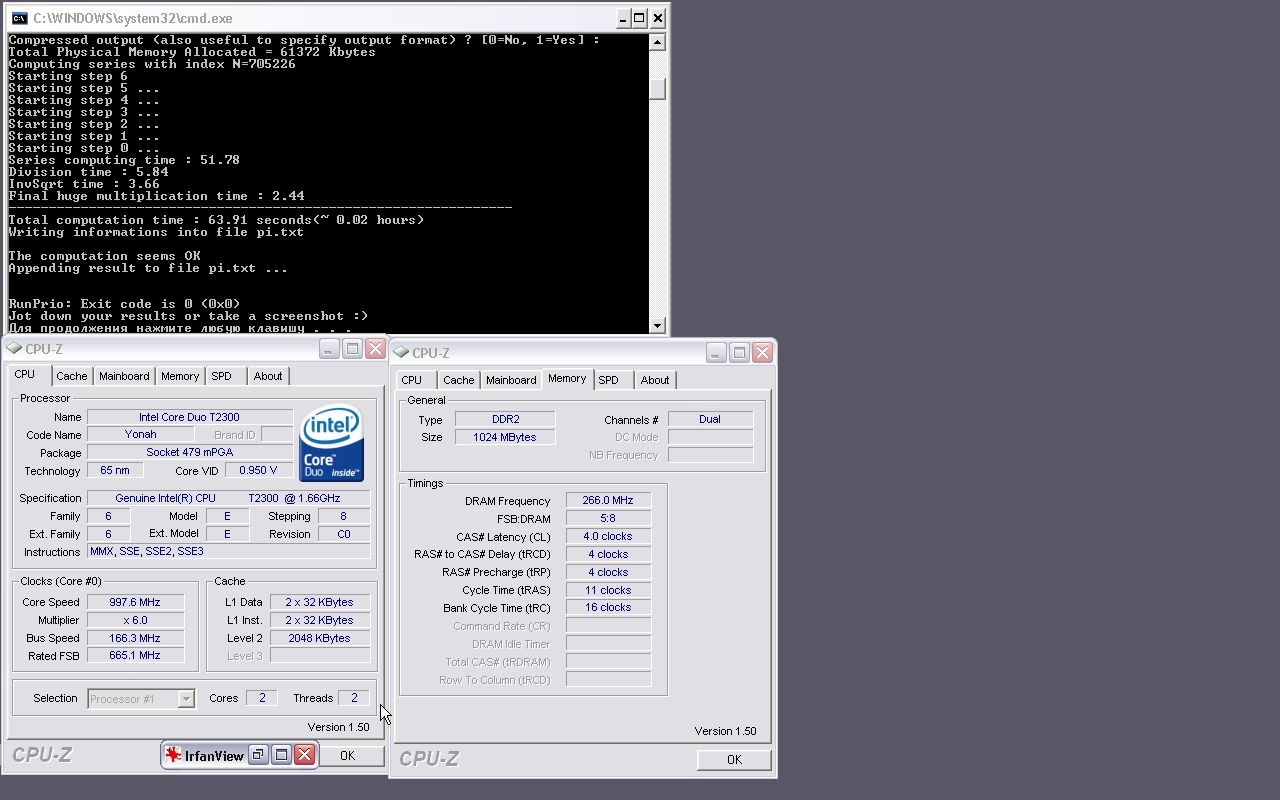
Task: Click the Stepping value 8 field
Action: point(344,516)
